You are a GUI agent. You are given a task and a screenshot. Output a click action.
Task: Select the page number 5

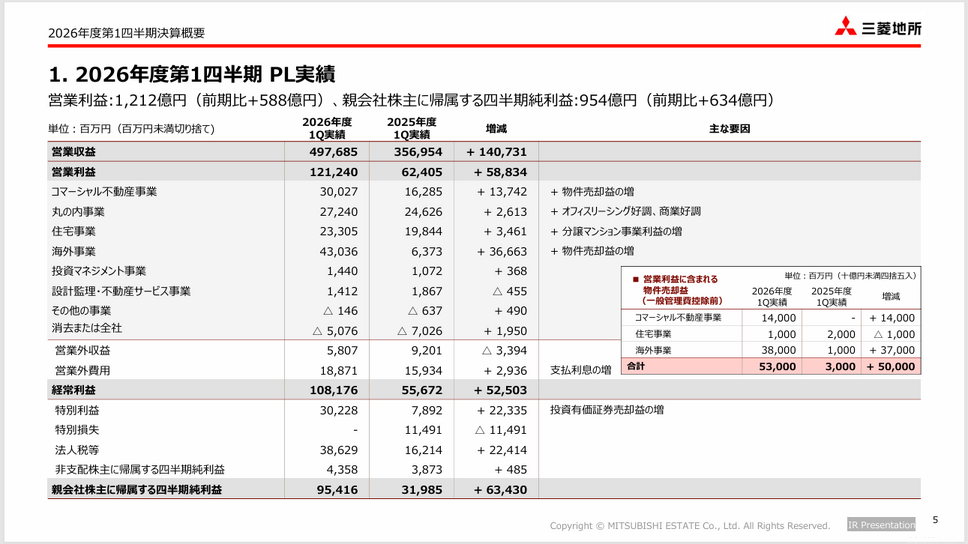[935, 520]
